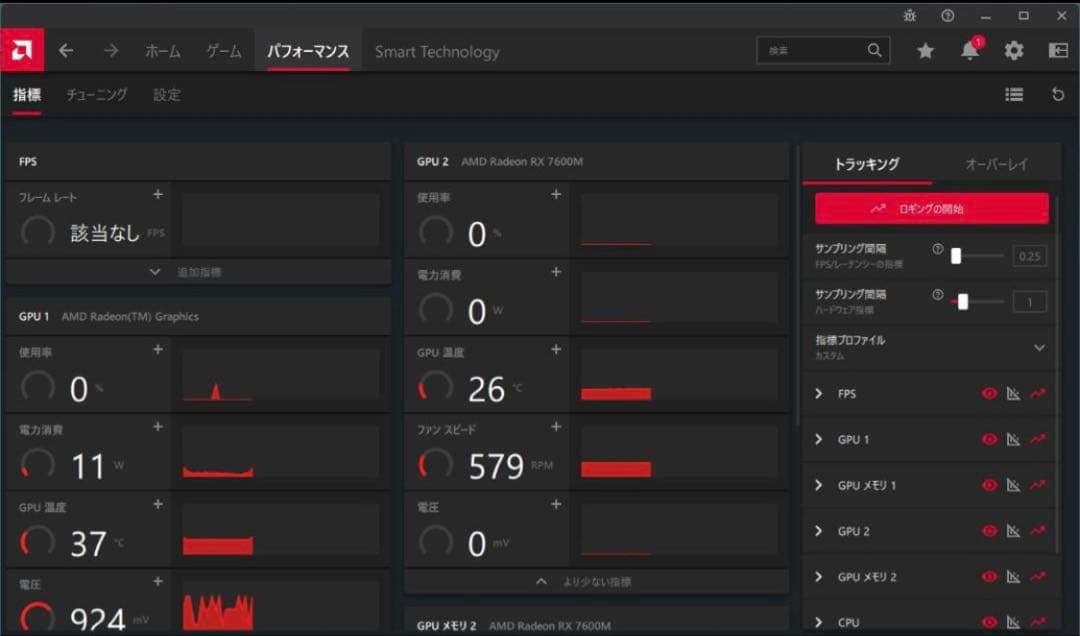Toggle the FPS eye visibility icon
The image size is (1080, 636).
click(989, 394)
